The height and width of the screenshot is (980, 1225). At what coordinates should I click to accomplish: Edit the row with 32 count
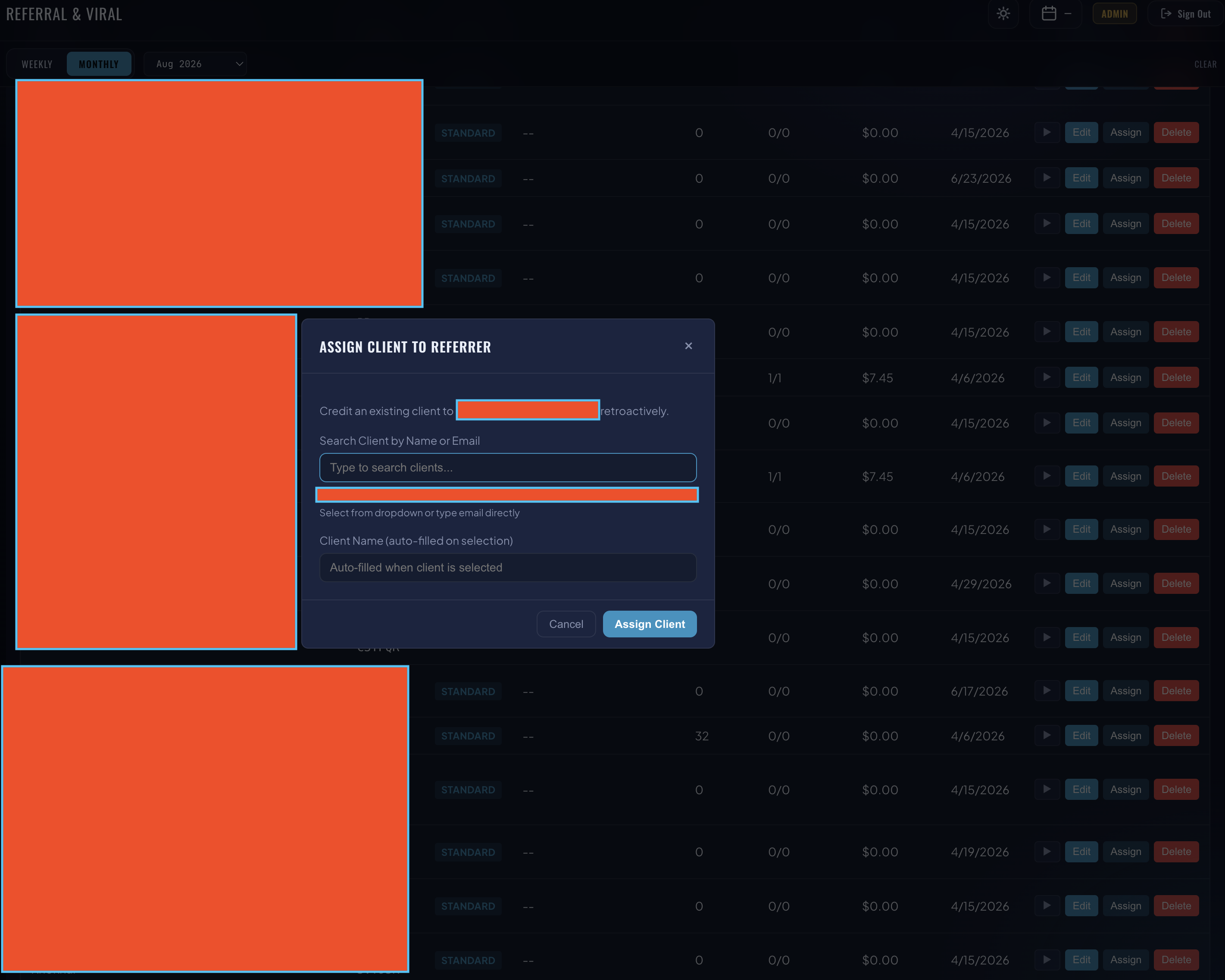[1081, 736]
